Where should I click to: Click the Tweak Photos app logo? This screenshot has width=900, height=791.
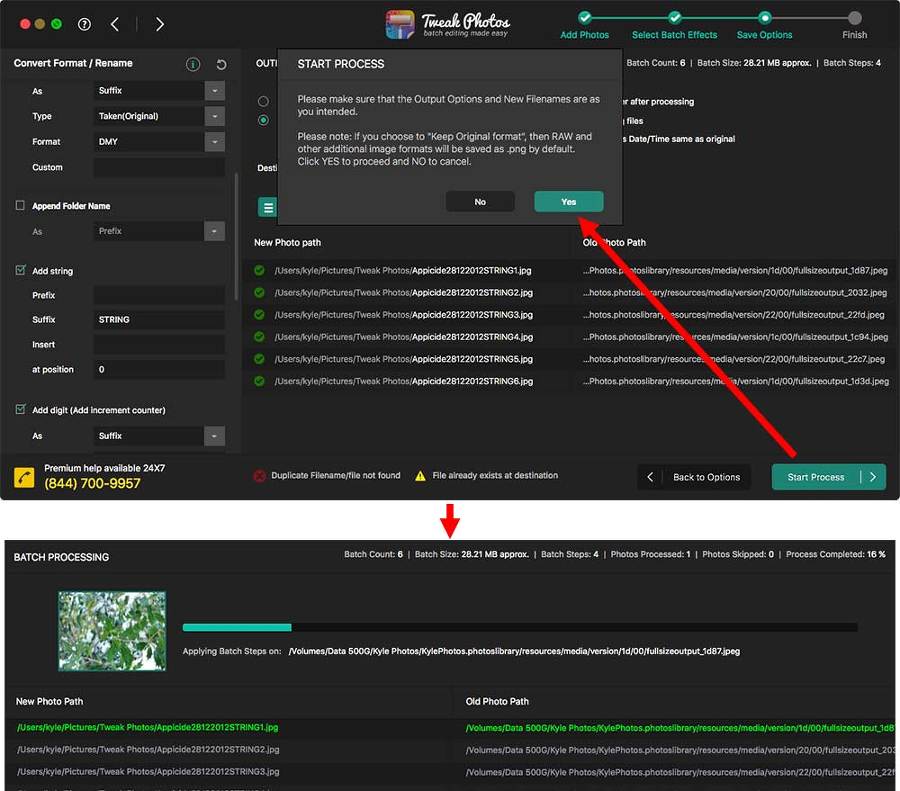(x=399, y=25)
